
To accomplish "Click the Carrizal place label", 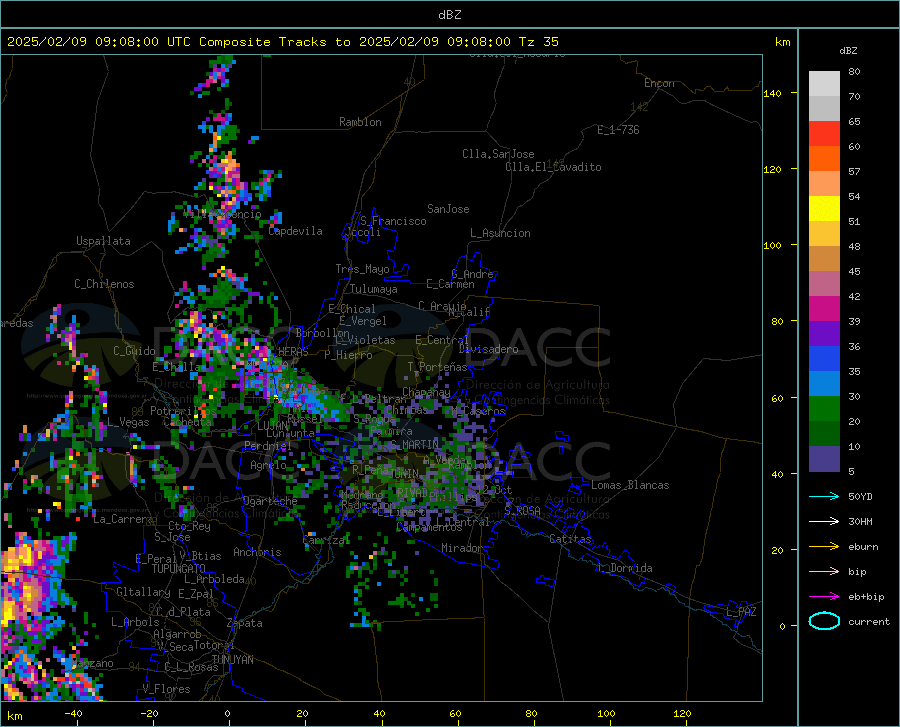I will pos(326,540).
